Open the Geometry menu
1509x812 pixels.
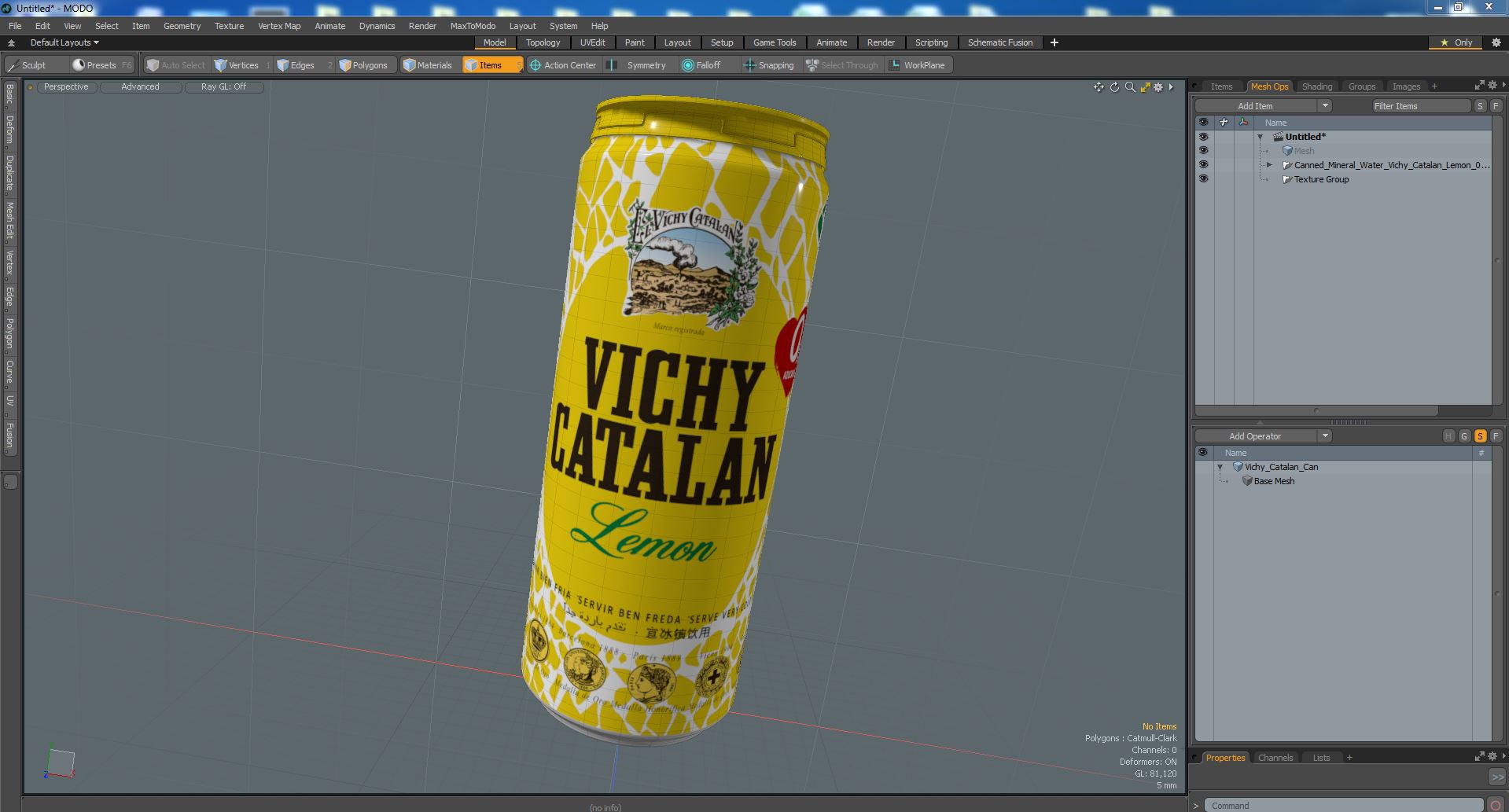[182, 26]
